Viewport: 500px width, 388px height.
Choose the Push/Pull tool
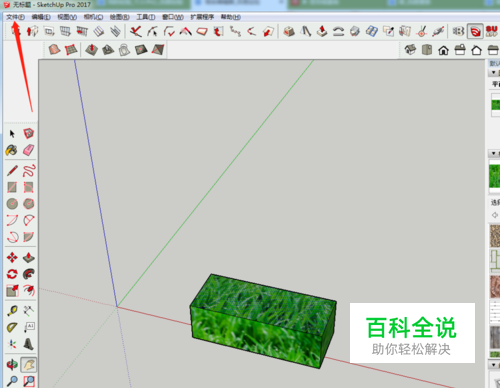[x=29, y=258]
